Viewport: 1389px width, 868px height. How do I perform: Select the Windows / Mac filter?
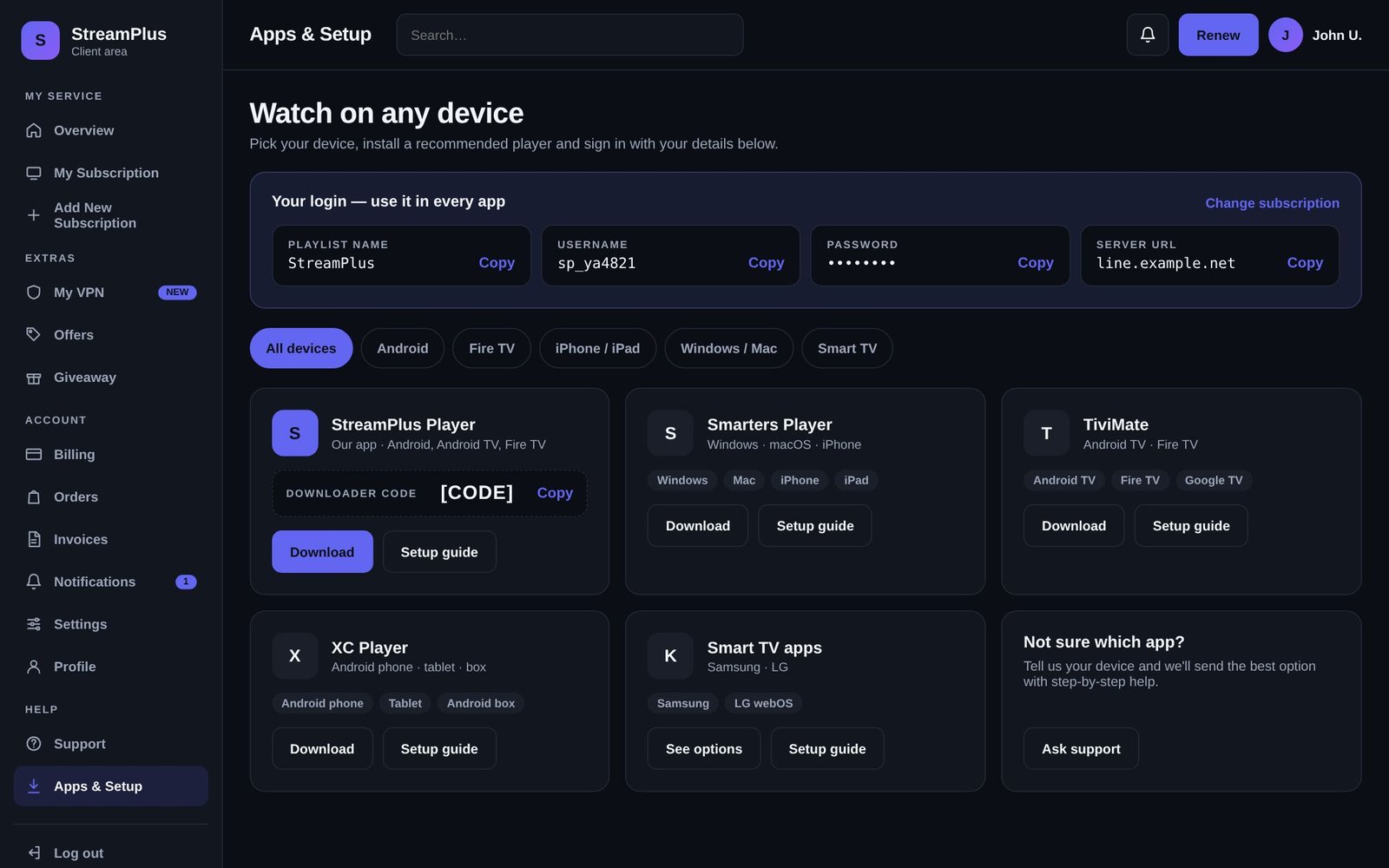pos(728,348)
